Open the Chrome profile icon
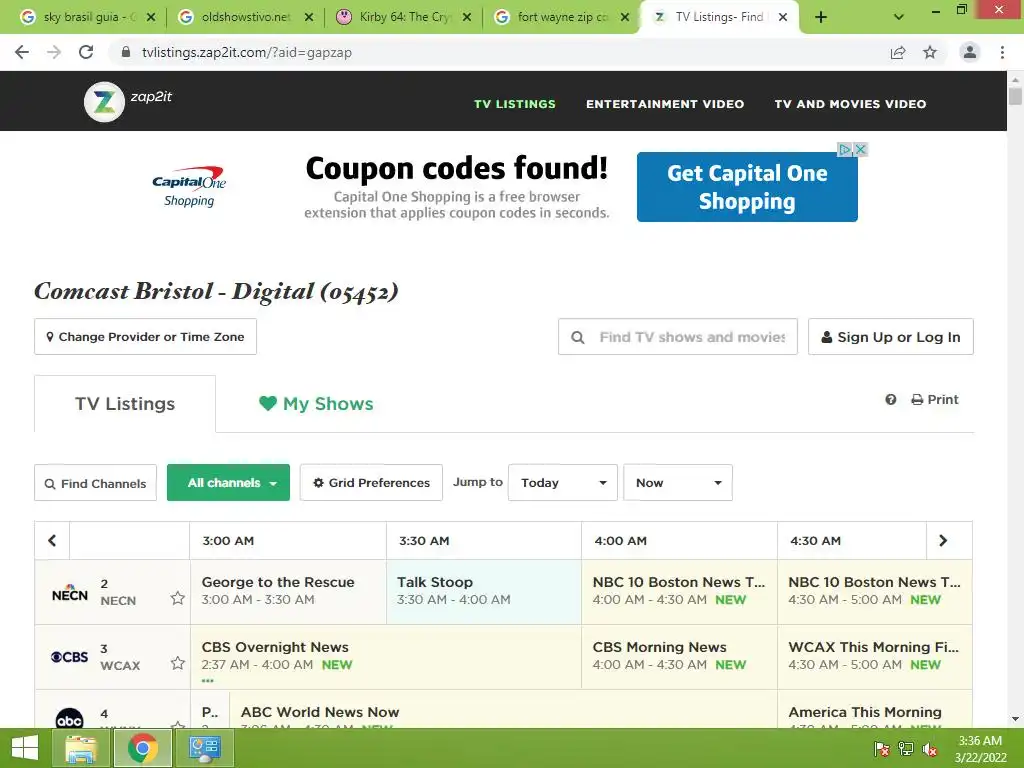Image resolution: width=1024 pixels, height=768 pixels. pyautogui.click(x=970, y=52)
